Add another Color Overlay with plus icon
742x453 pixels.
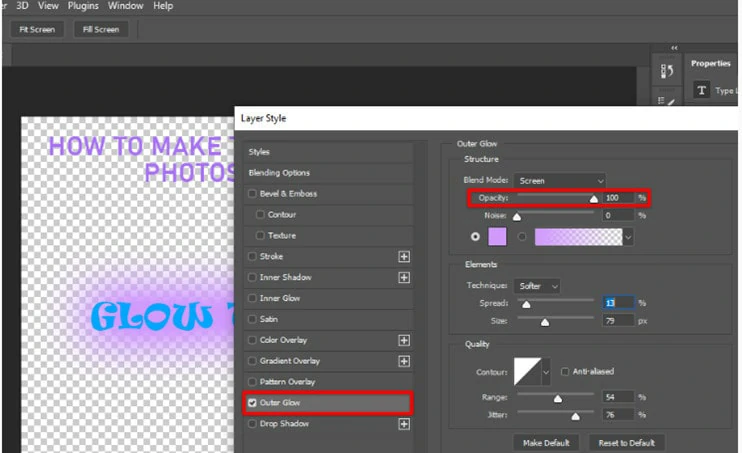pos(404,340)
